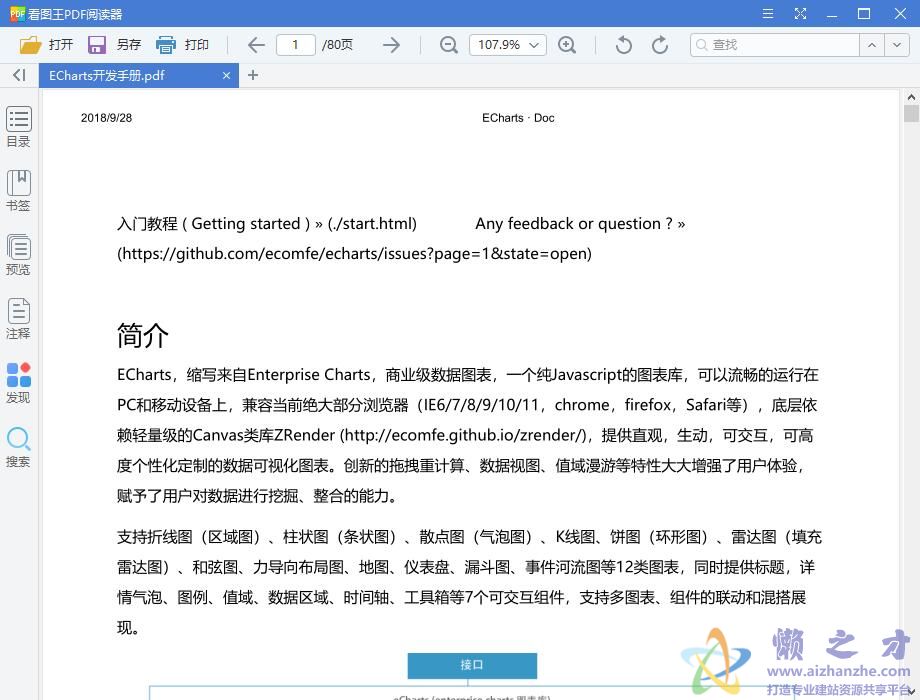Image resolution: width=920 pixels, height=700 pixels.
Task: Open the 107.9% zoom level dropdown
Action: pos(508,45)
